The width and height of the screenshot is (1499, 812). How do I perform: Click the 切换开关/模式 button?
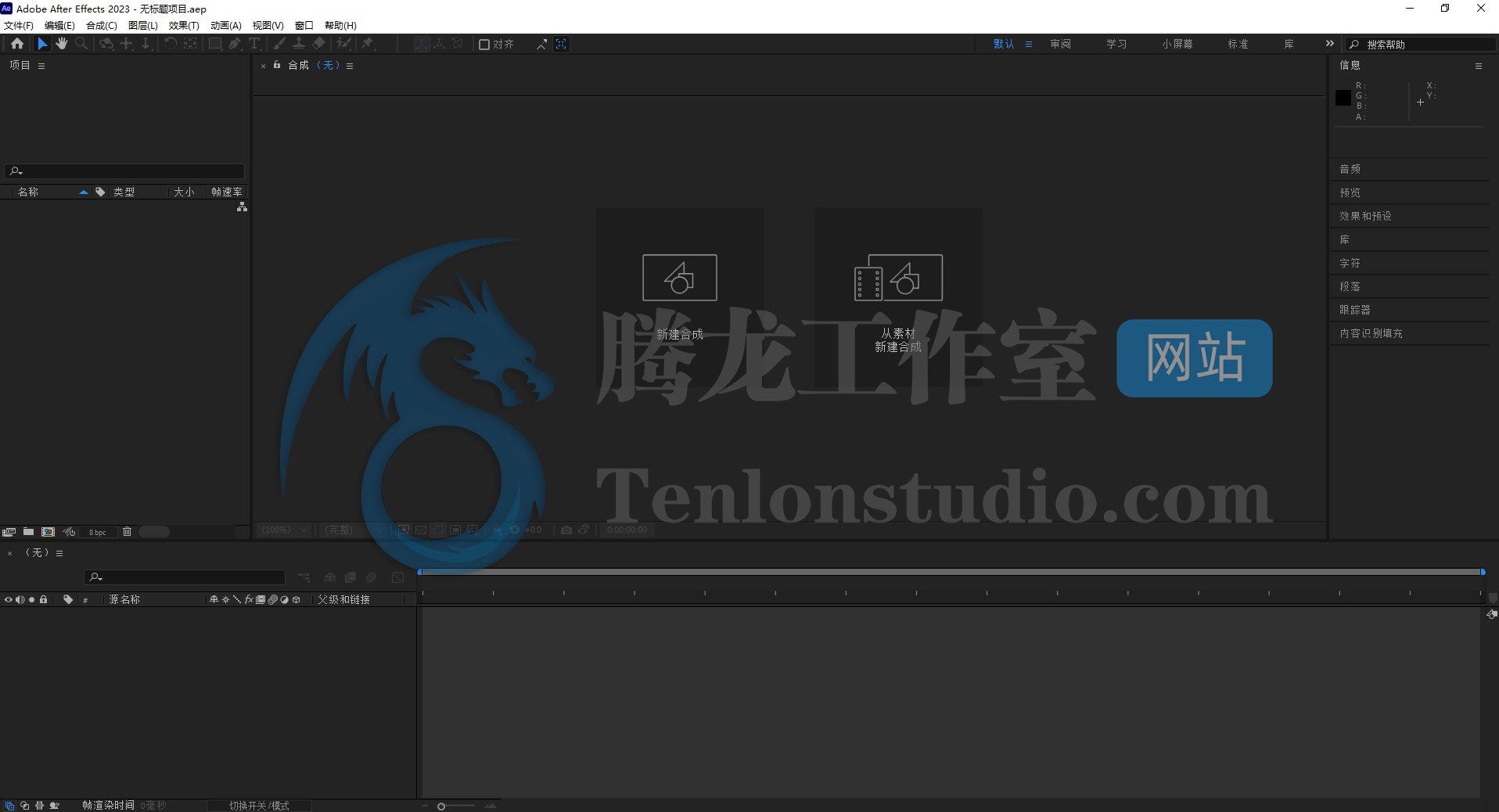point(259,806)
